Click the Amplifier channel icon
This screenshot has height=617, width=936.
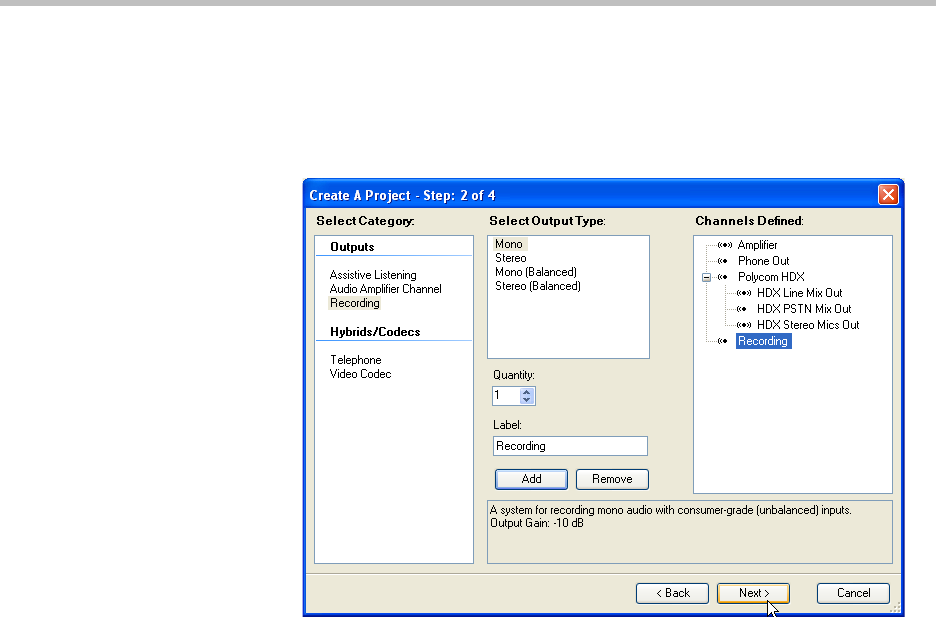point(725,245)
